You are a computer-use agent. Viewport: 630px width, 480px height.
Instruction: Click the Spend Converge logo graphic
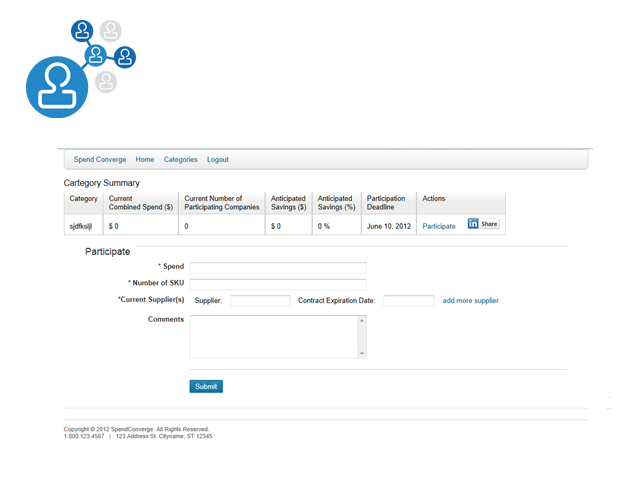coord(81,69)
